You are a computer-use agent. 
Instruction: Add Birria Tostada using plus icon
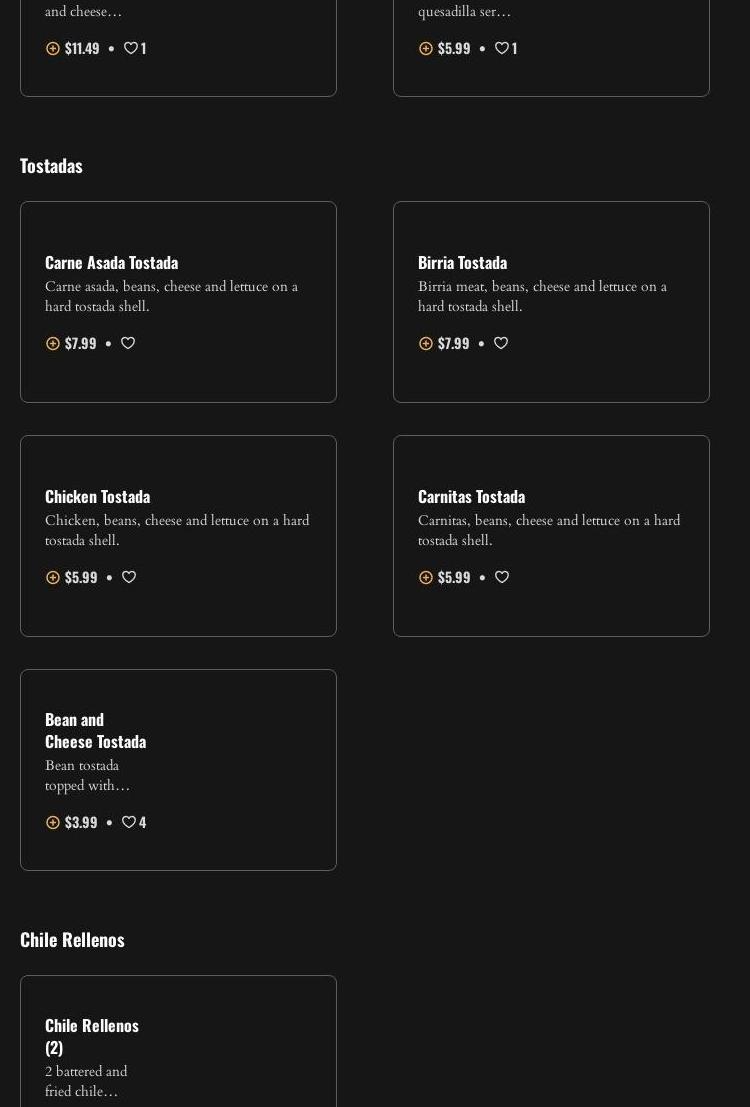click(x=426, y=343)
